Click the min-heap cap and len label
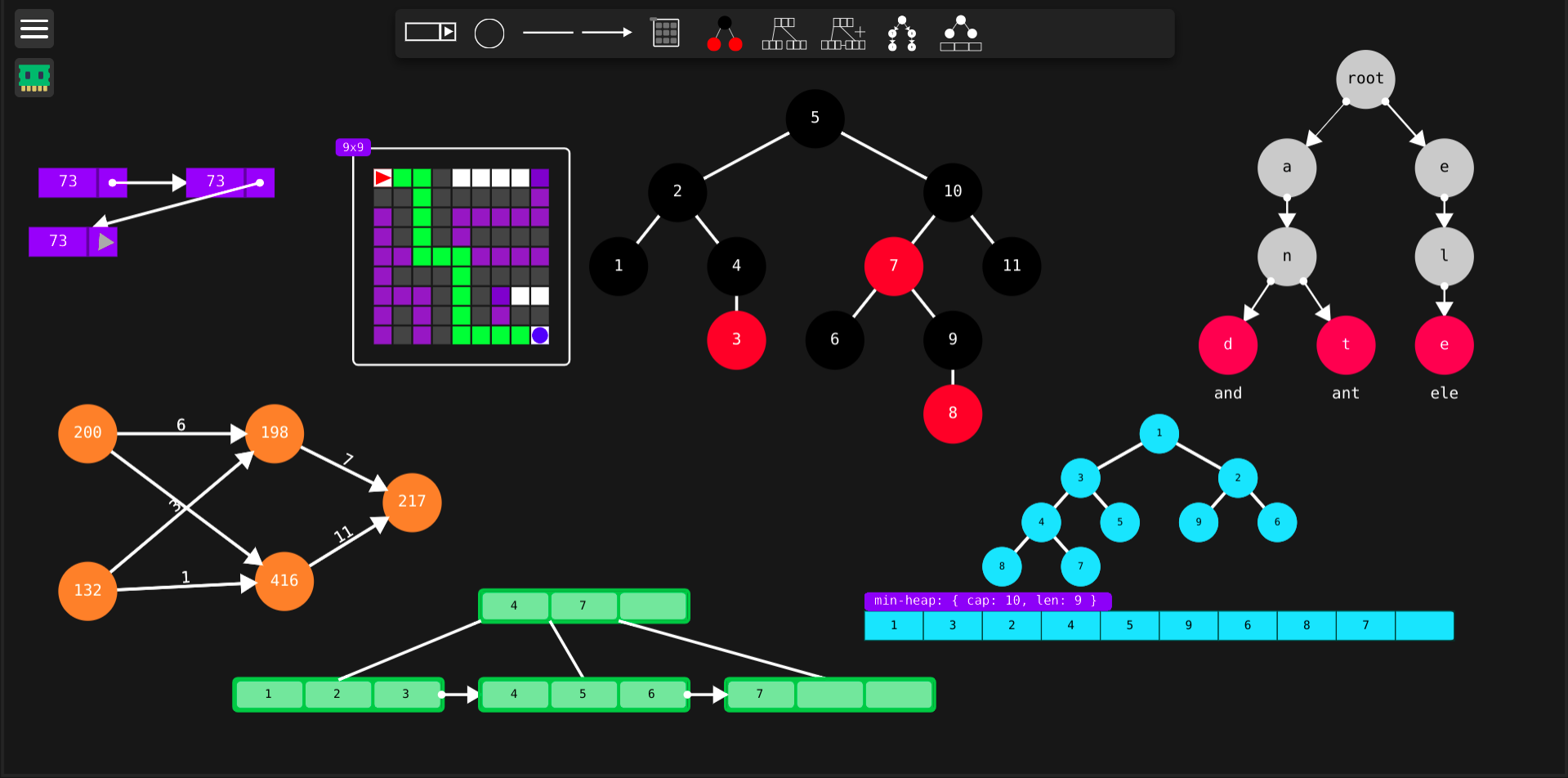This screenshot has width=1568, height=778. (x=987, y=601)
